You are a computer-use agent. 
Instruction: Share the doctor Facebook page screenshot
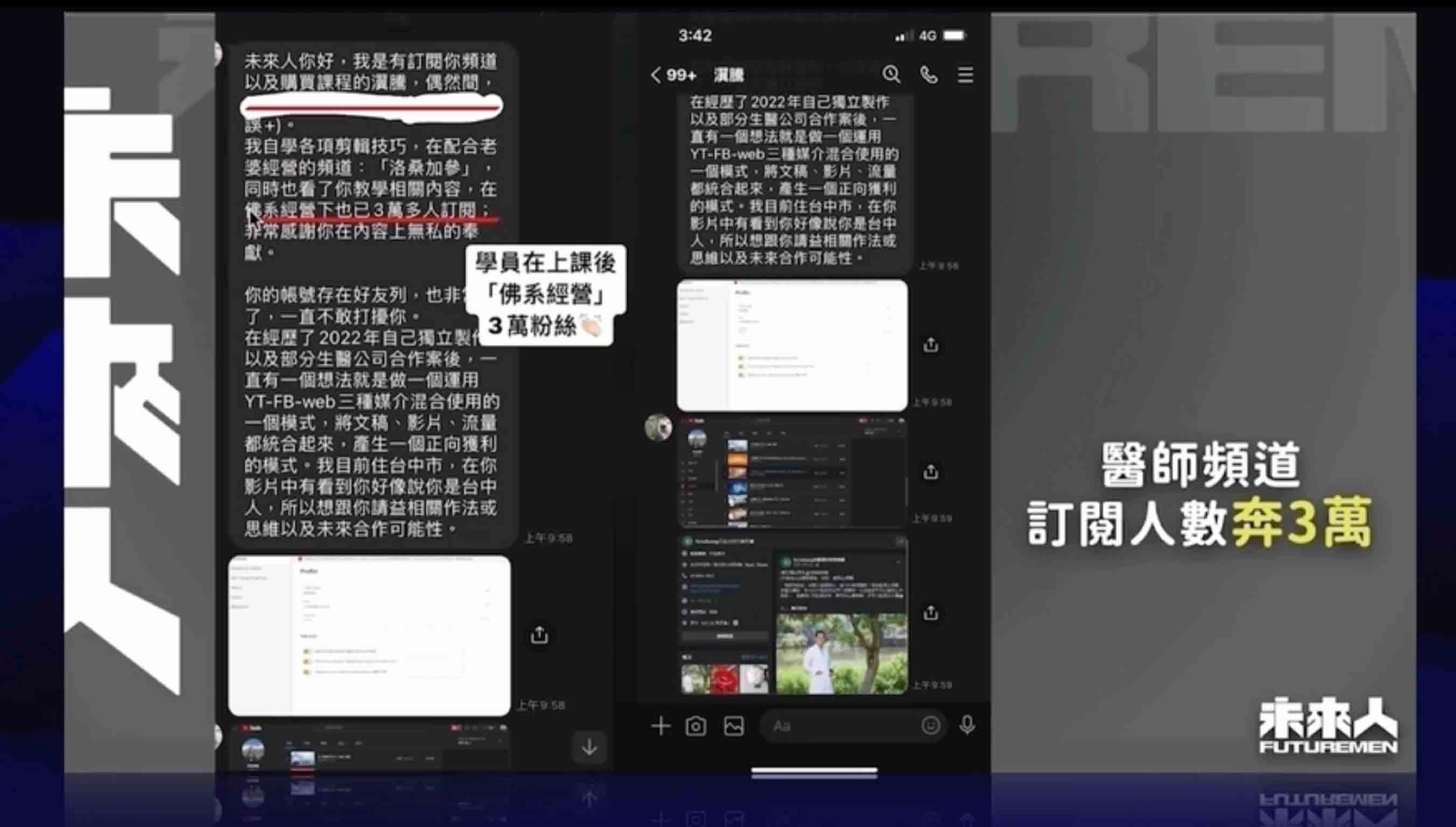click(x=930, y=613)
